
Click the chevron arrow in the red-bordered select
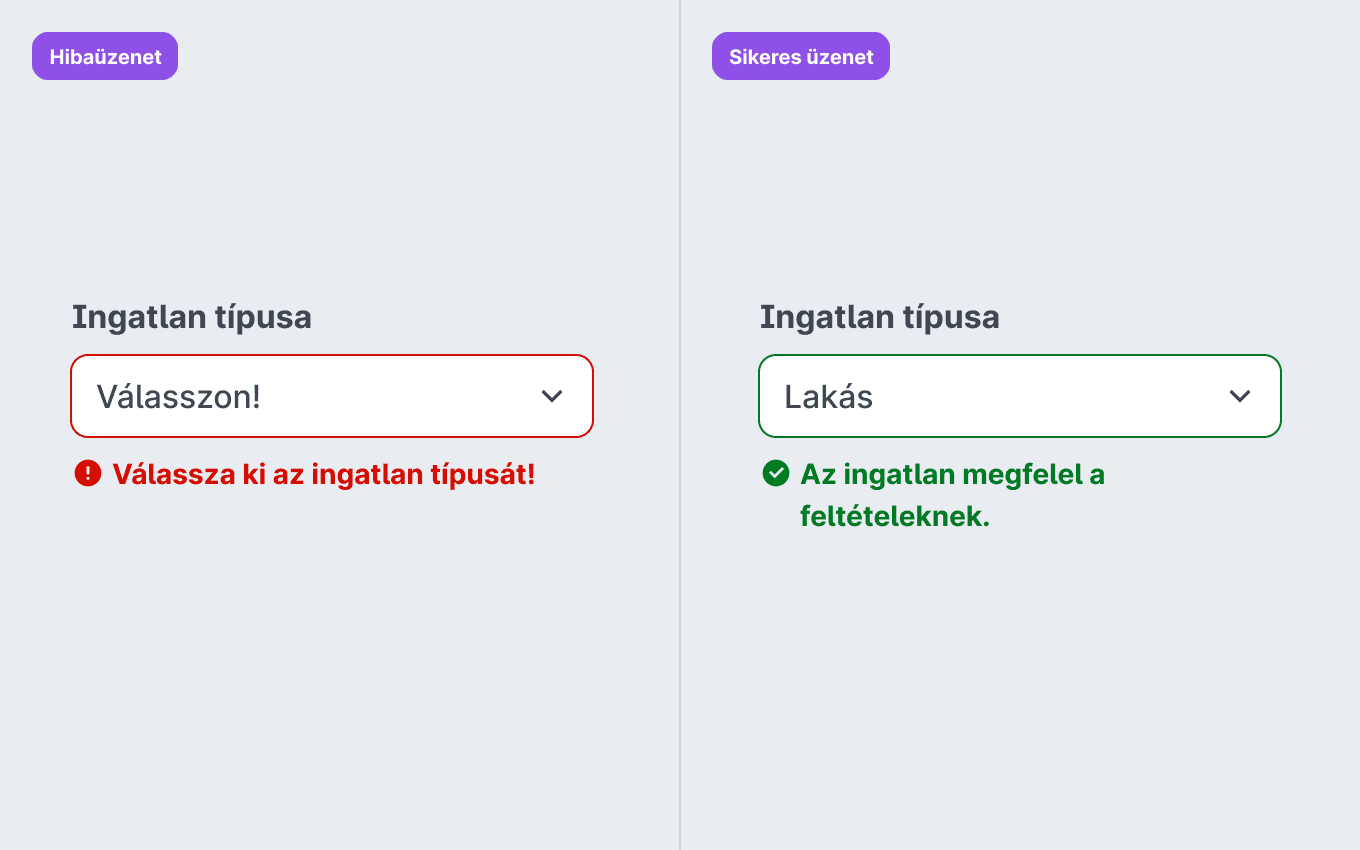[x=552, y=396]
